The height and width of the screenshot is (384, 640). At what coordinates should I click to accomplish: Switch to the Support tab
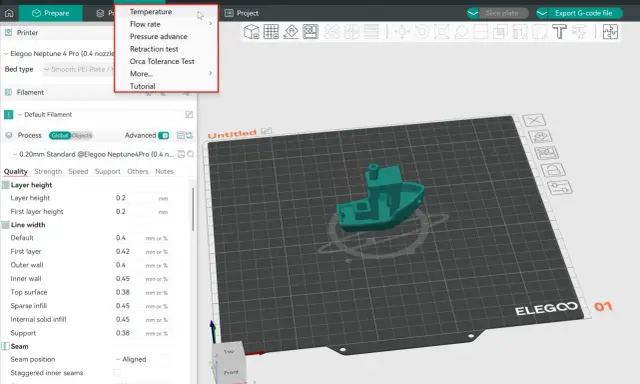[x=108, y=171]
